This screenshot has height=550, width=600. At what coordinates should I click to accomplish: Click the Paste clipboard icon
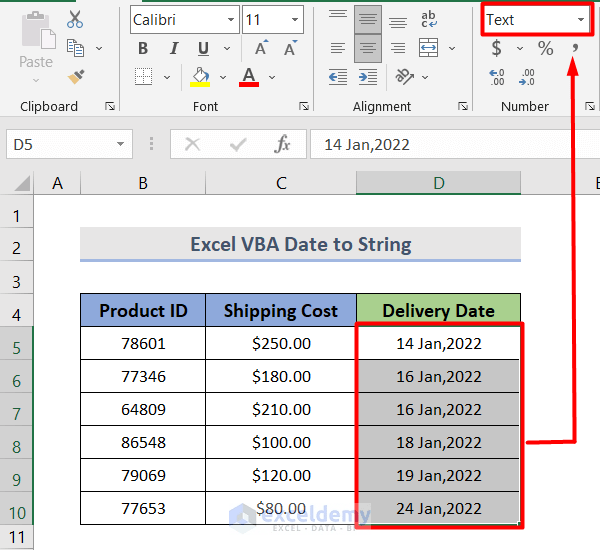point(38,31)
